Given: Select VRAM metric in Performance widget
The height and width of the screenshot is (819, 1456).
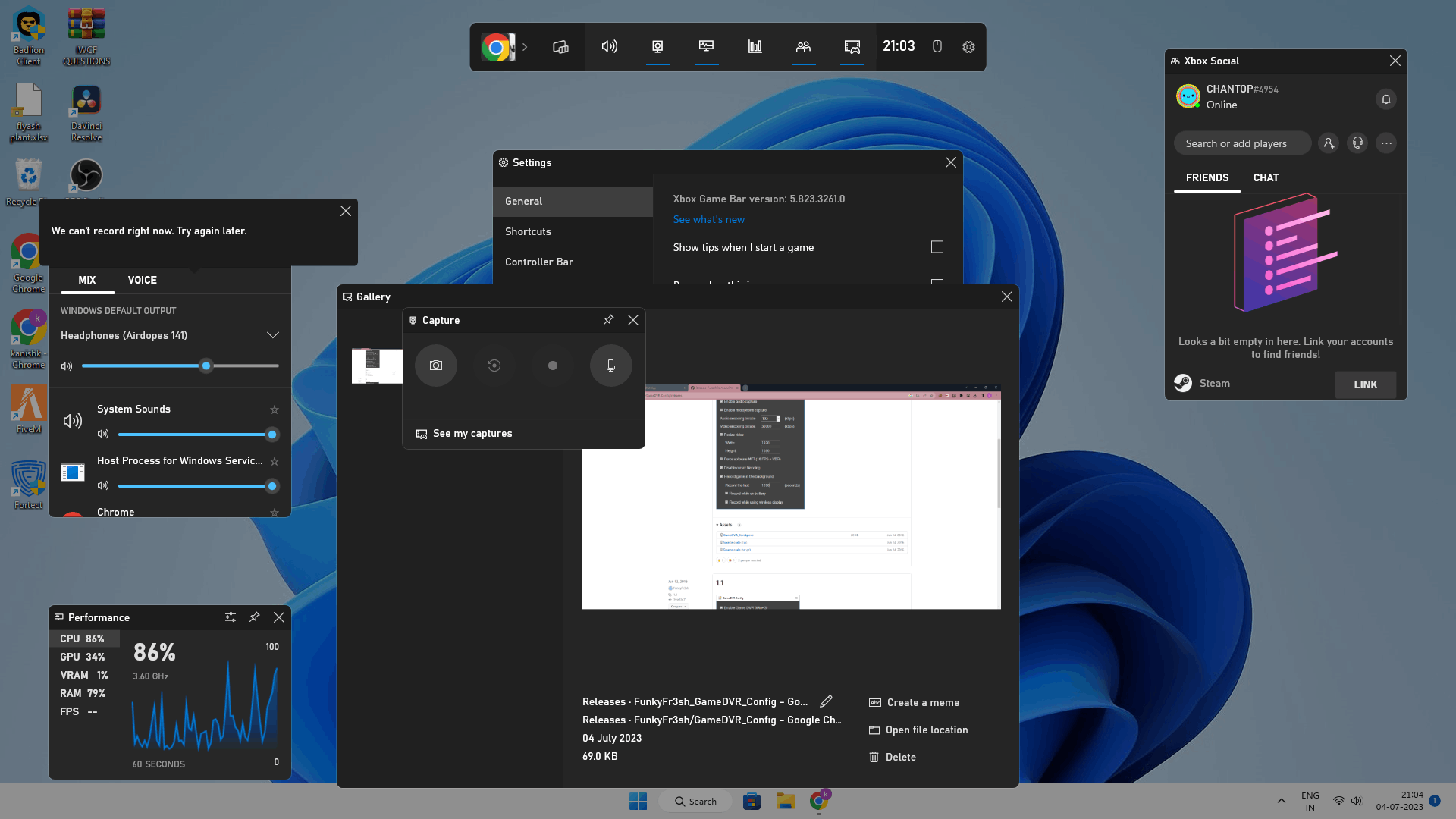Looking at the screenshot, I should tap(83, 676).
